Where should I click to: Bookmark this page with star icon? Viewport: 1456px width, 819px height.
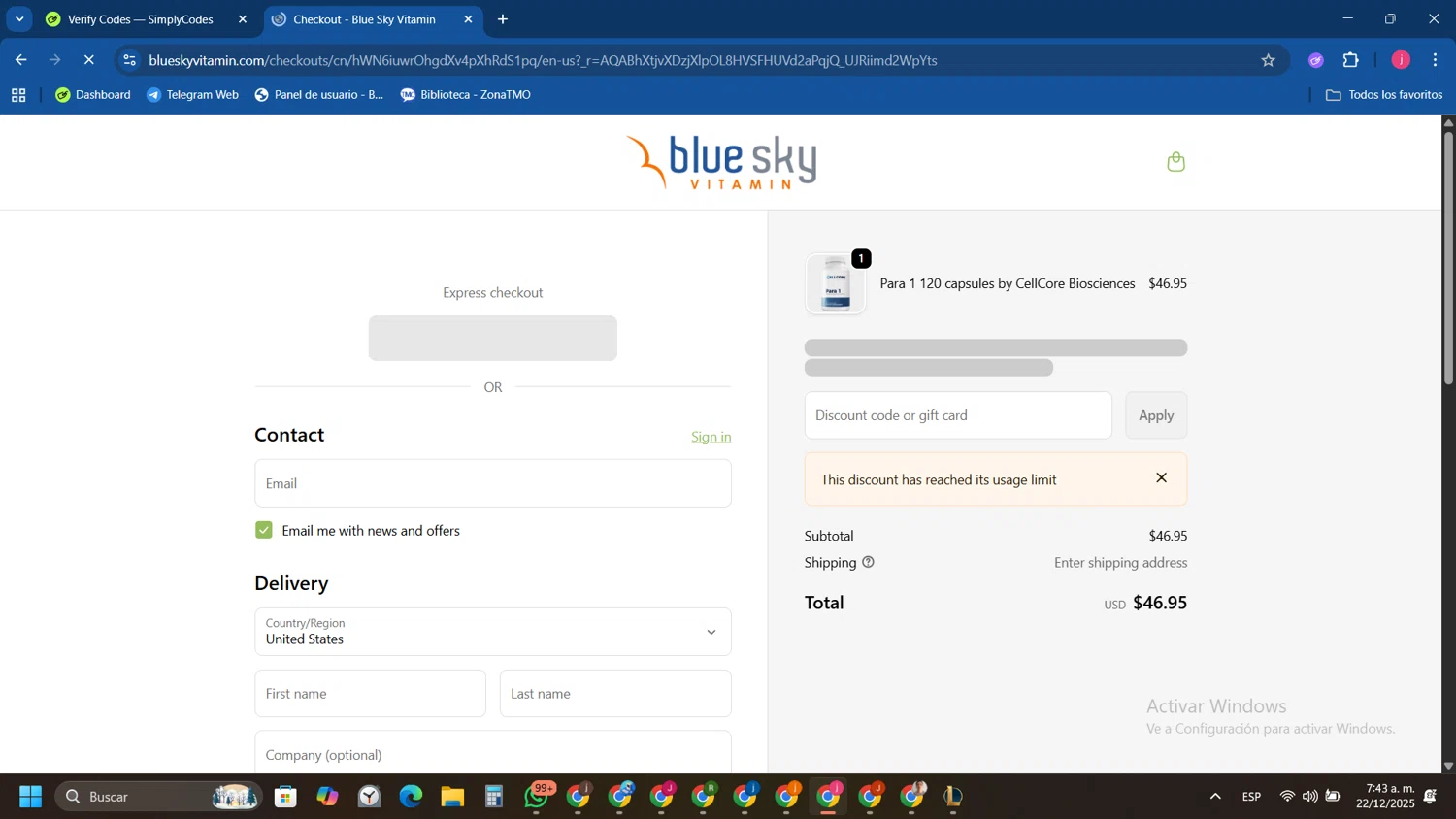1268,60
